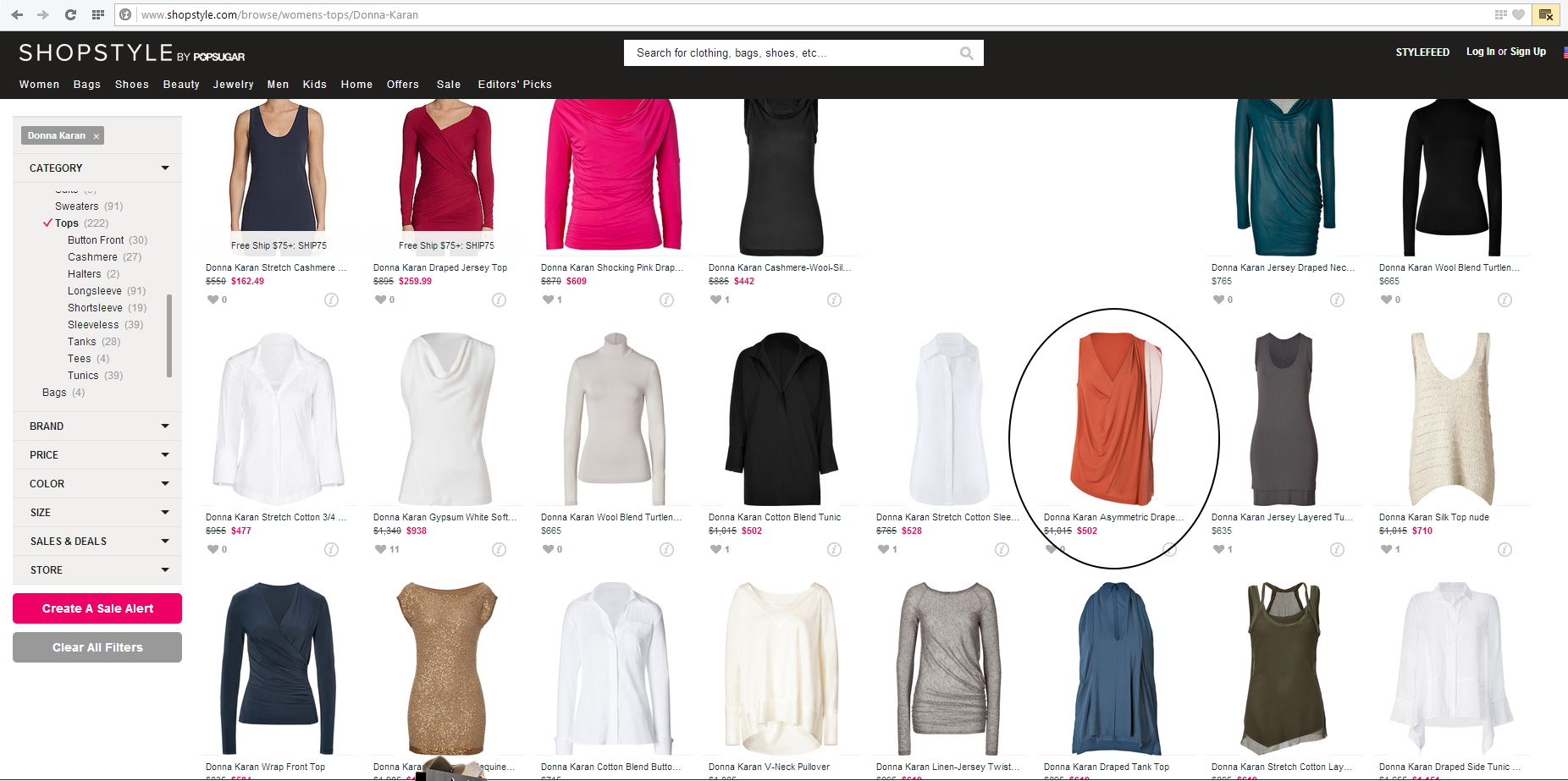Click Clear All Filters
This screenshot has height=781, width=1568.
coord(97,647)
